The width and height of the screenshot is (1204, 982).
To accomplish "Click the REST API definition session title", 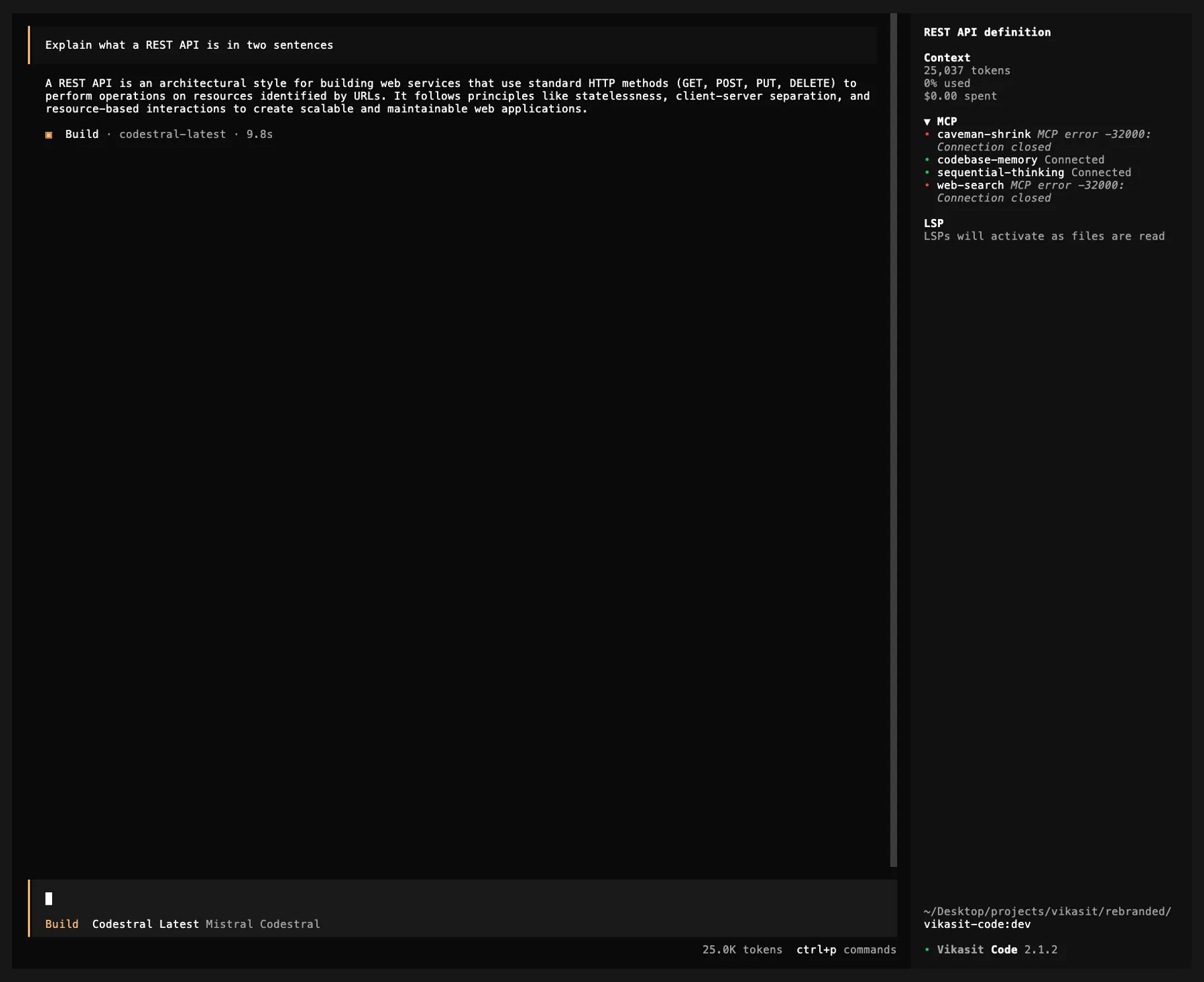I will (x=987, y=32).
